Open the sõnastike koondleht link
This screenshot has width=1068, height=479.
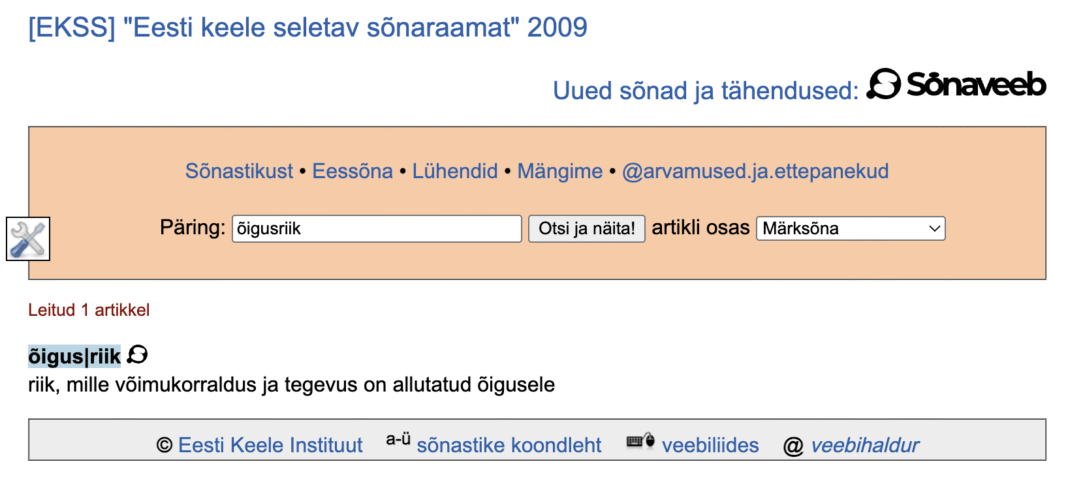(x=509, y=446)
